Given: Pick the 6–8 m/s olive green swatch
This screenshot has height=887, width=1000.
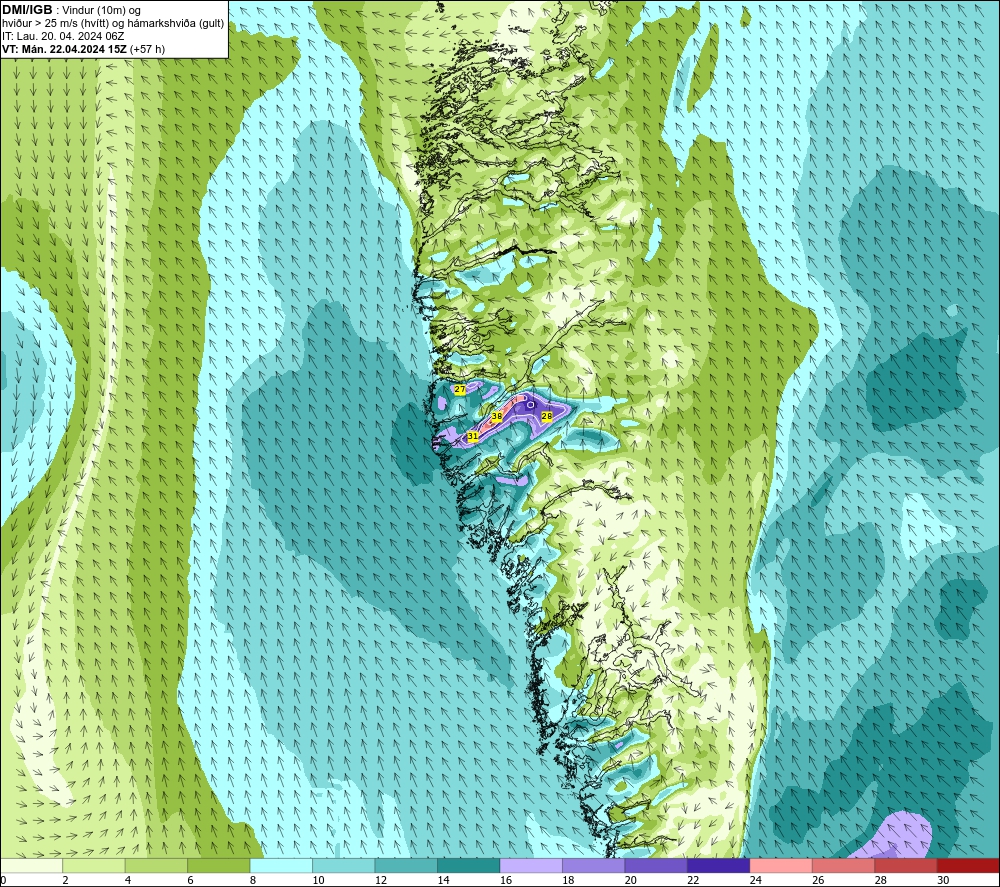Looking at the screenshot, I should pyautogui.click(x=219, y=865).
